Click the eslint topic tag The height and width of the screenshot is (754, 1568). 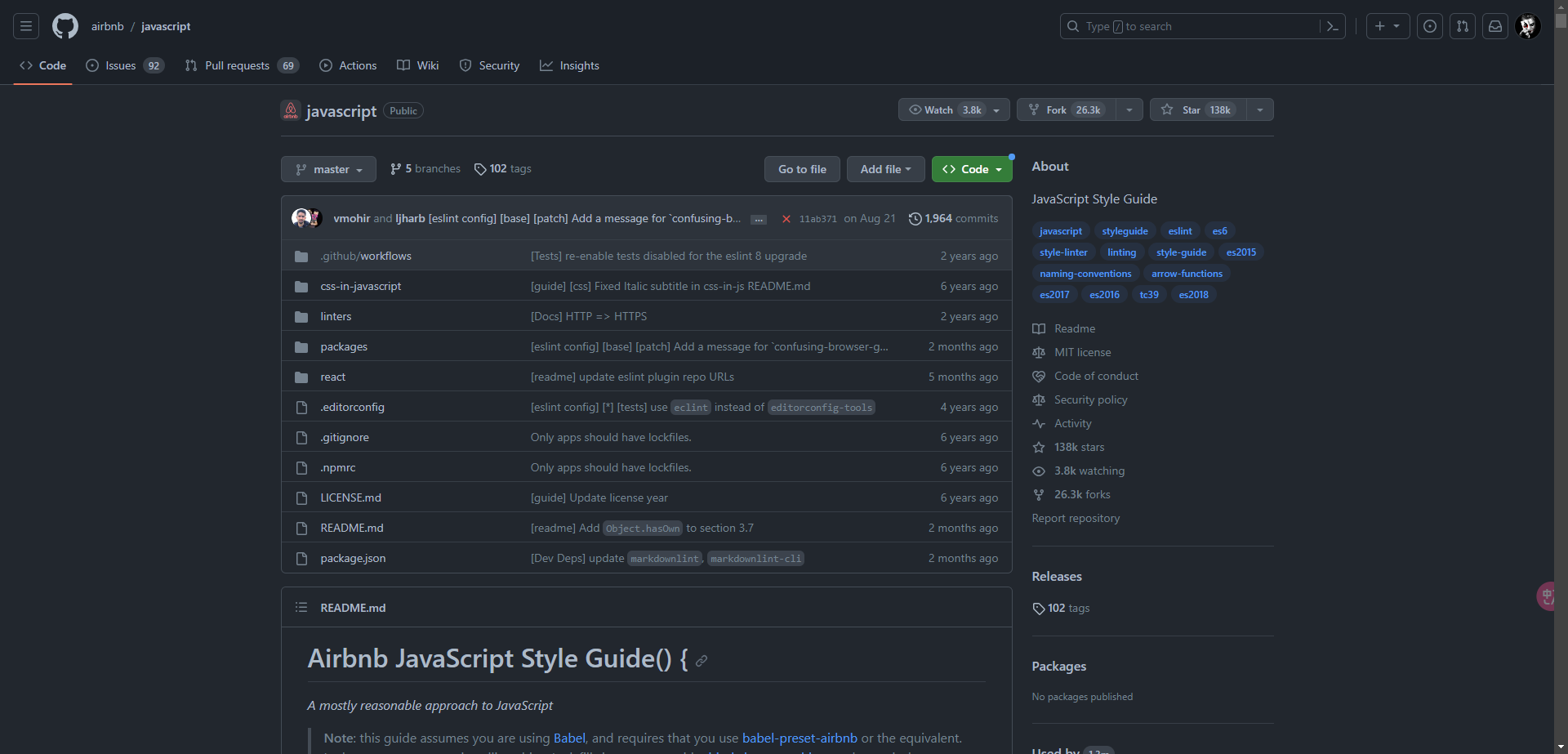[1180, 231]
